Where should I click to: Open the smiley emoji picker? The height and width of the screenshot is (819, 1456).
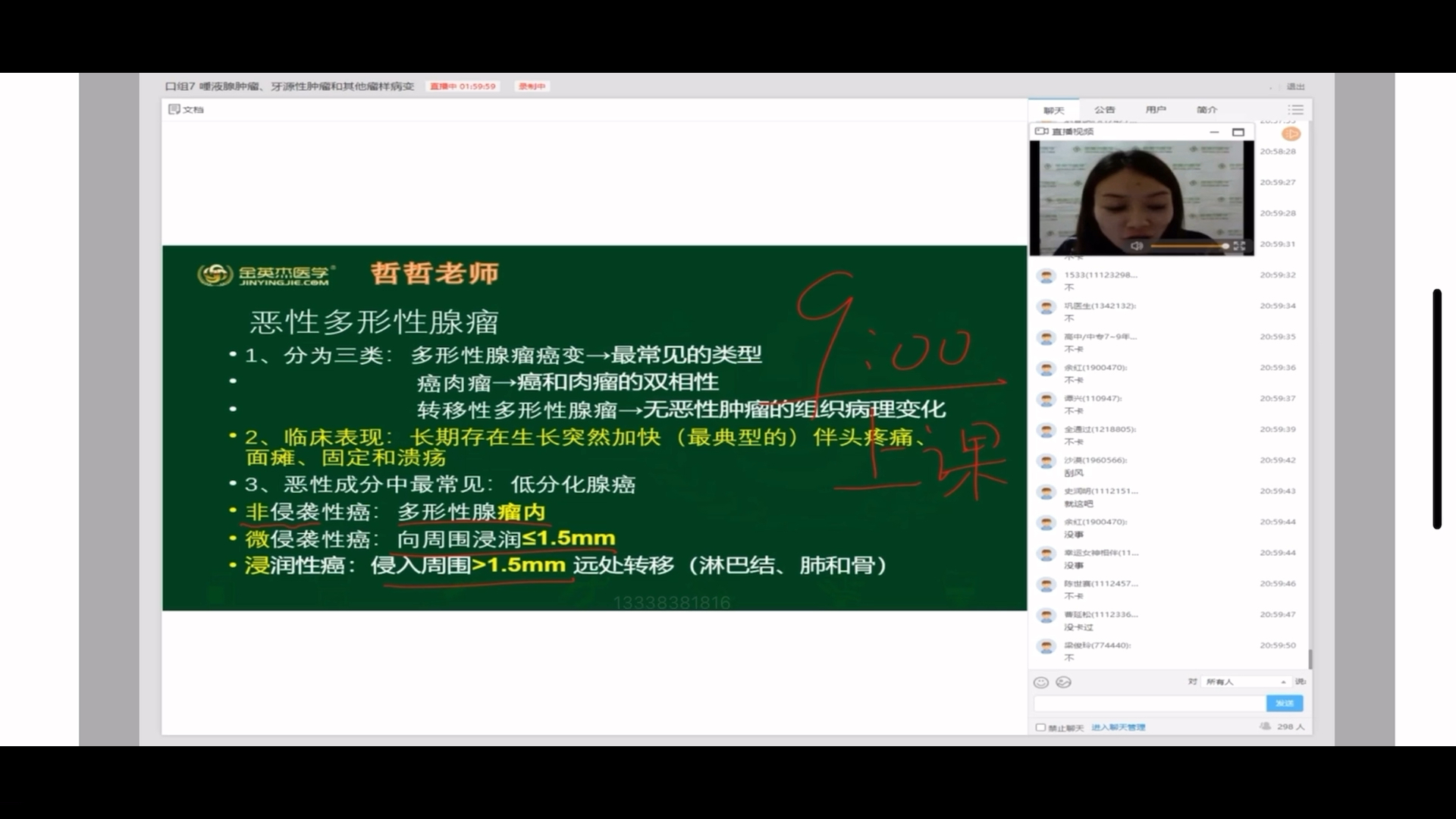[1041, 682]
